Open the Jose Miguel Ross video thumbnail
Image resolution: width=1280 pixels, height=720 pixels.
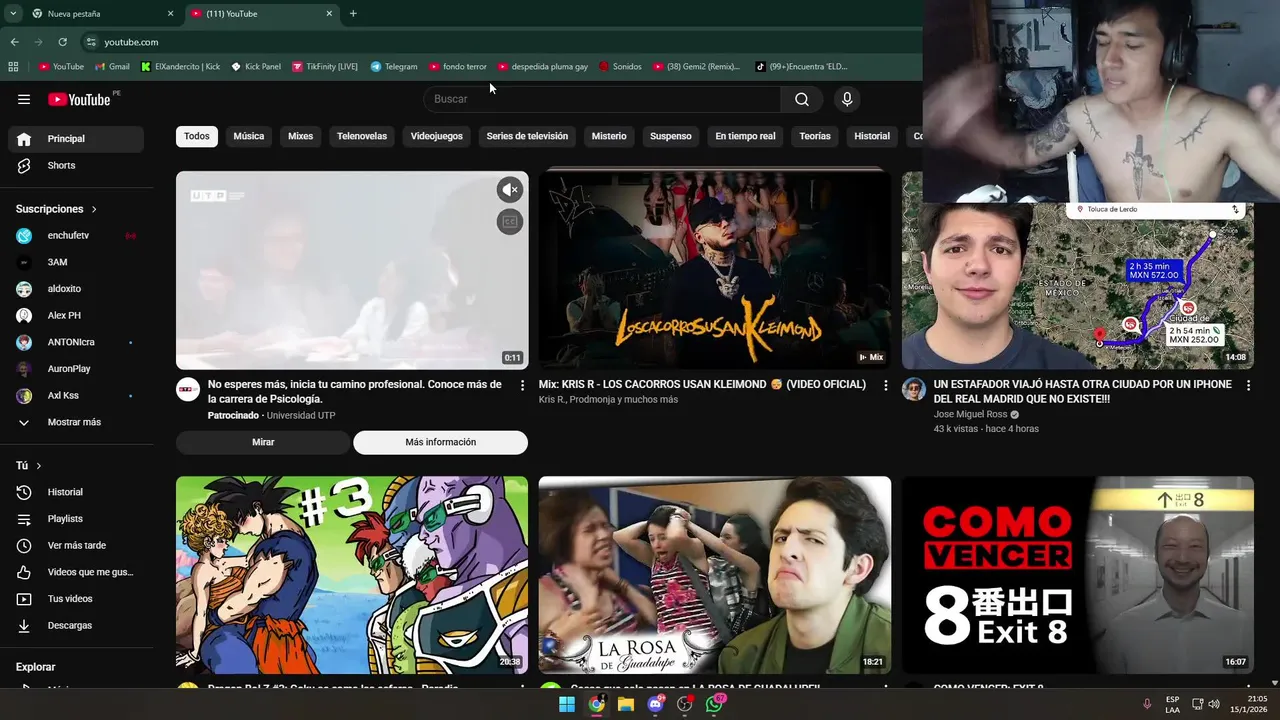click(1078, 287)
